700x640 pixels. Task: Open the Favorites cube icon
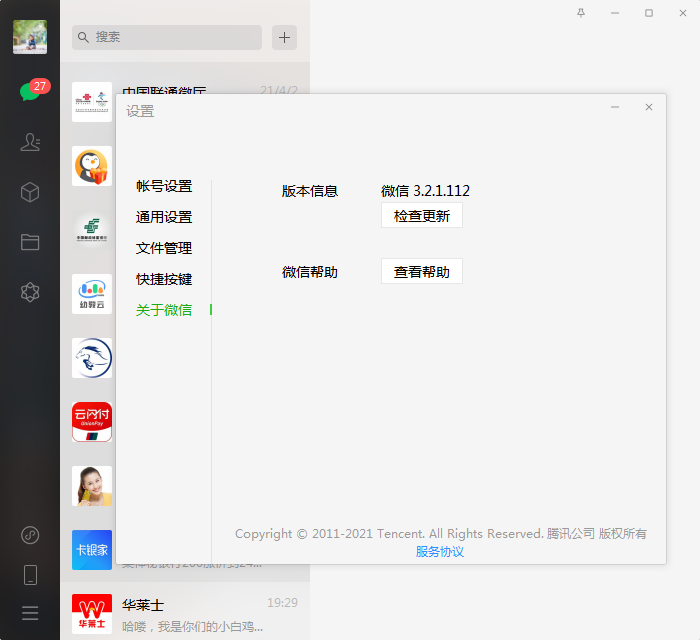[30, 192]
